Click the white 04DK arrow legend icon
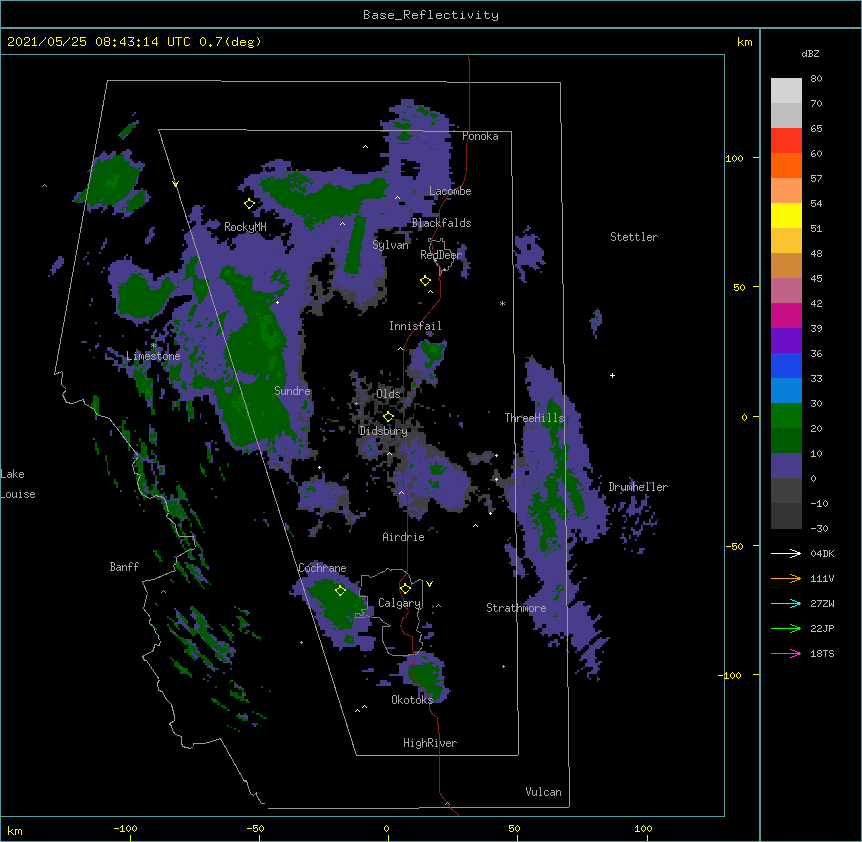Image resolution: width=862 pixels, height=842 pixels. 786,553
